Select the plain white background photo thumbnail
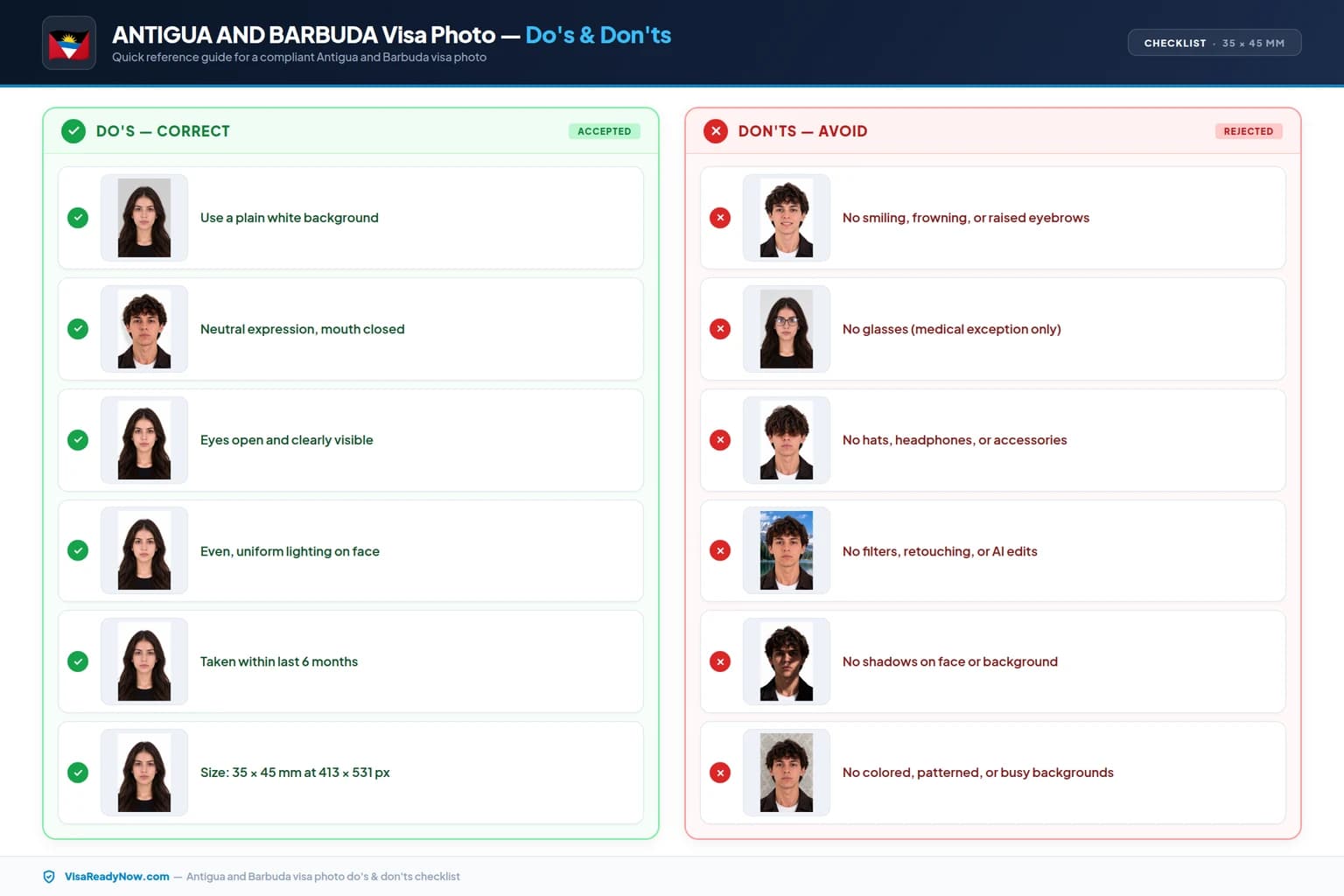 coord(144,218)
